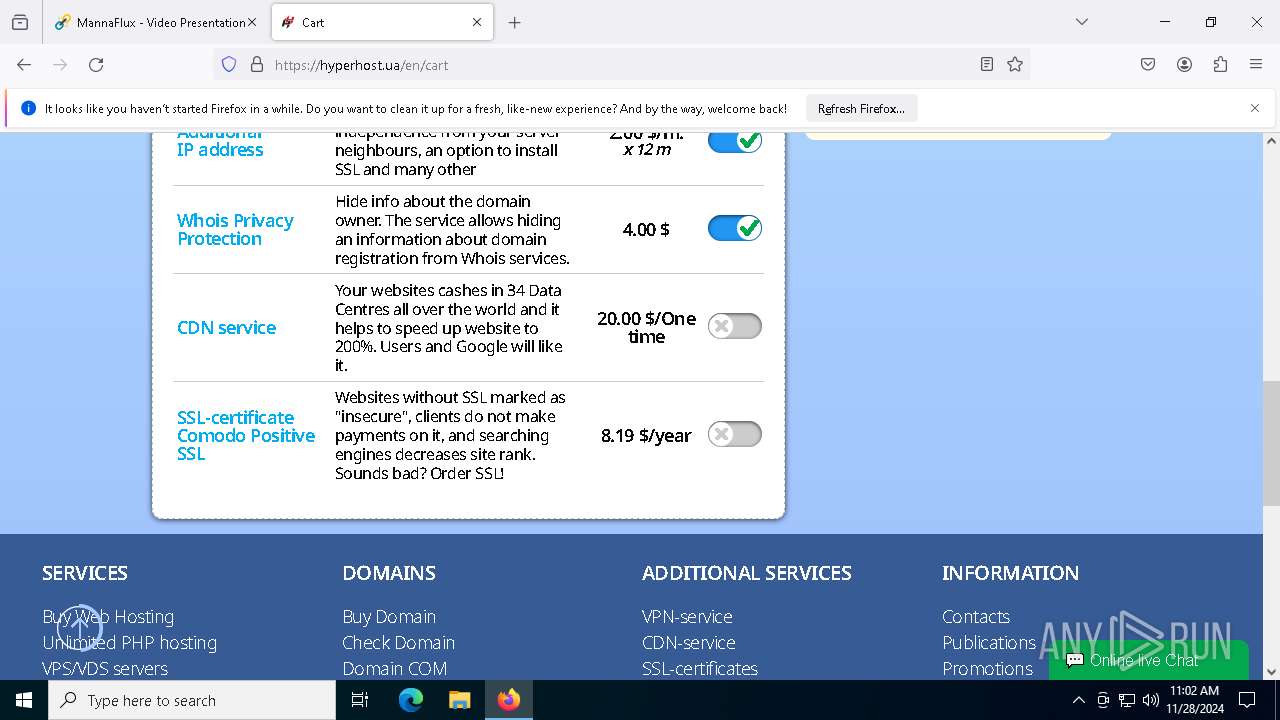Open the Contacts link
The image size is (1280, 720).
(x=976, y=617)
